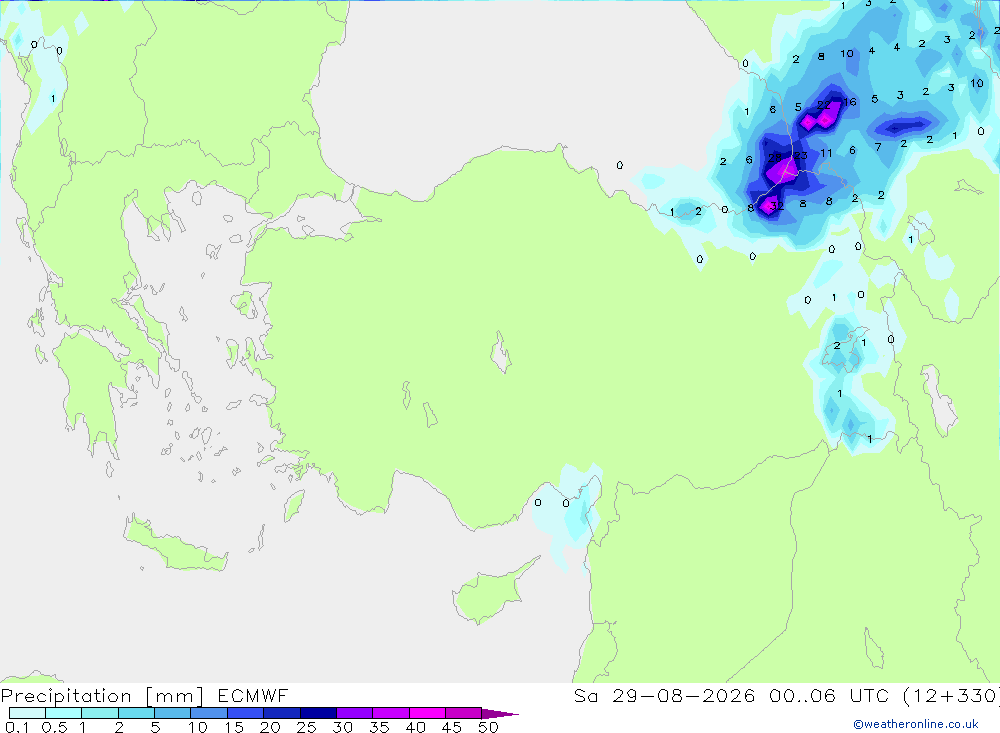The image size is (1000, 733).
Task: Pick the 20–25 mm legend color swatch
Action: [281, 713]
